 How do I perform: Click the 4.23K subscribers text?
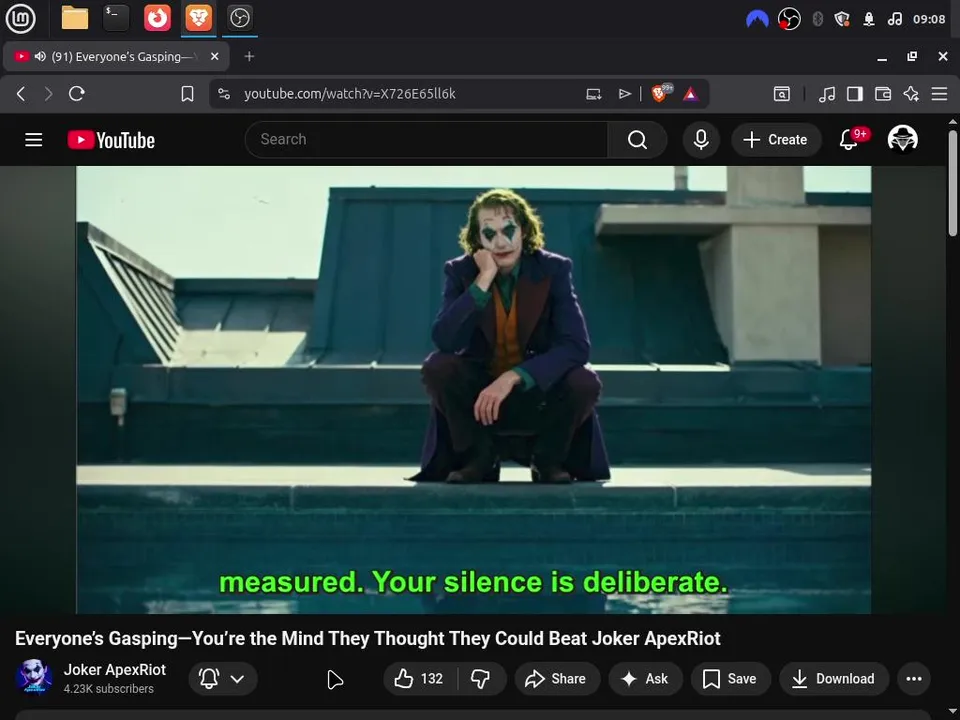pos(108,689)
